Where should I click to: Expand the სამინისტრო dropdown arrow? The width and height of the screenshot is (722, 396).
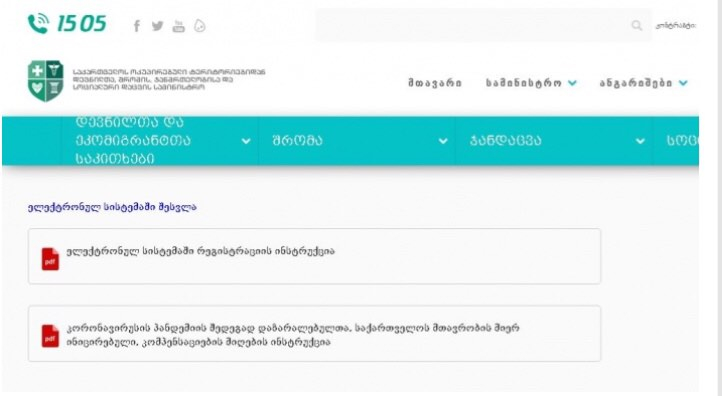pos(572,83)
